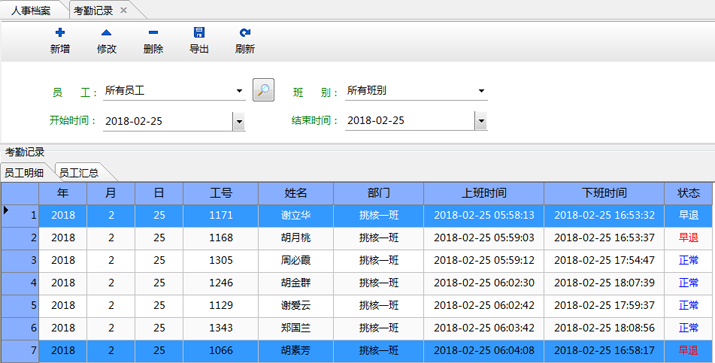This screenshot has height=363, width=715.
Task: Click the 部门 column header
Action: coord(378,193)
